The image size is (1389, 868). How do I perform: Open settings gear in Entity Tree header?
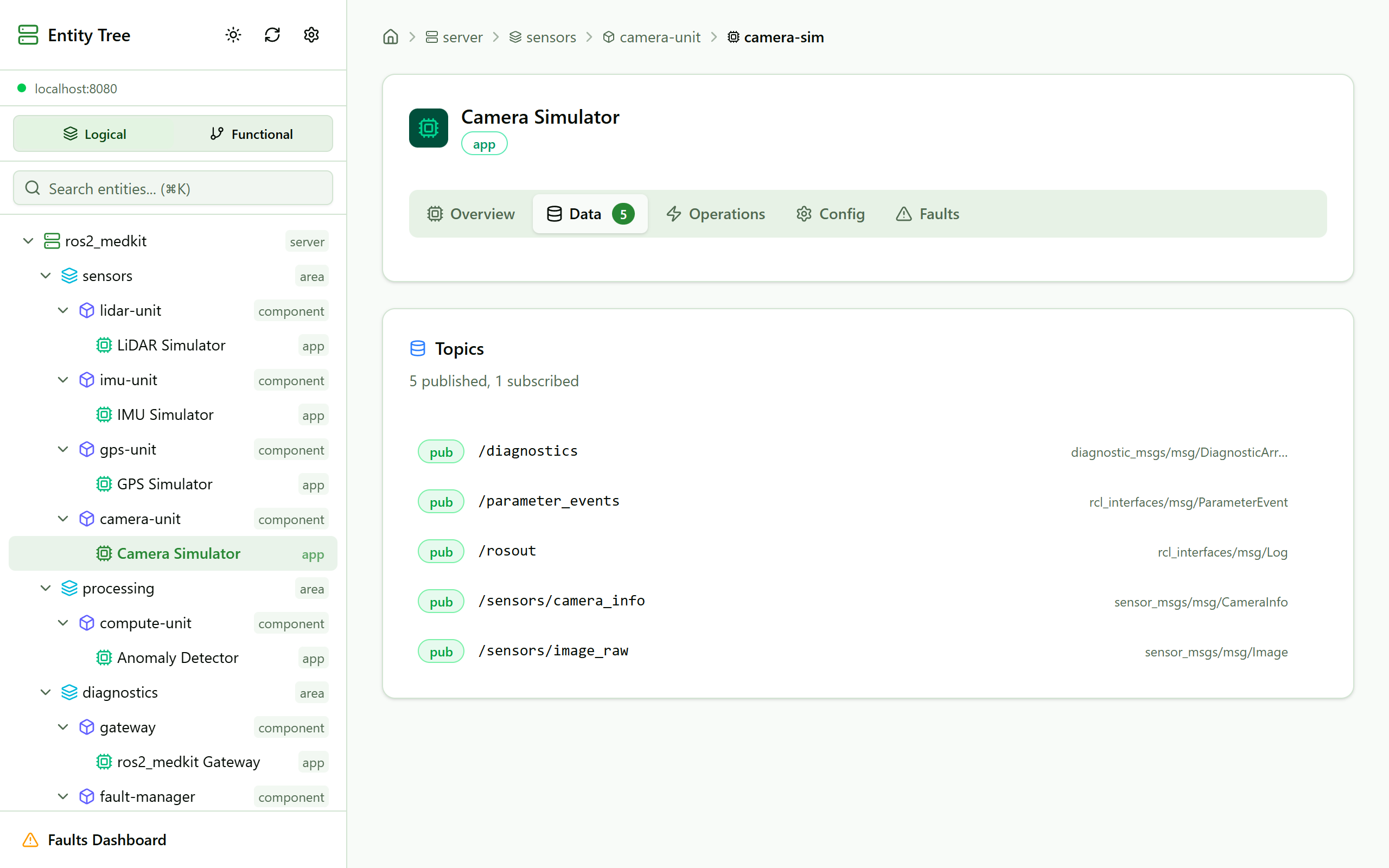[311, 35]
